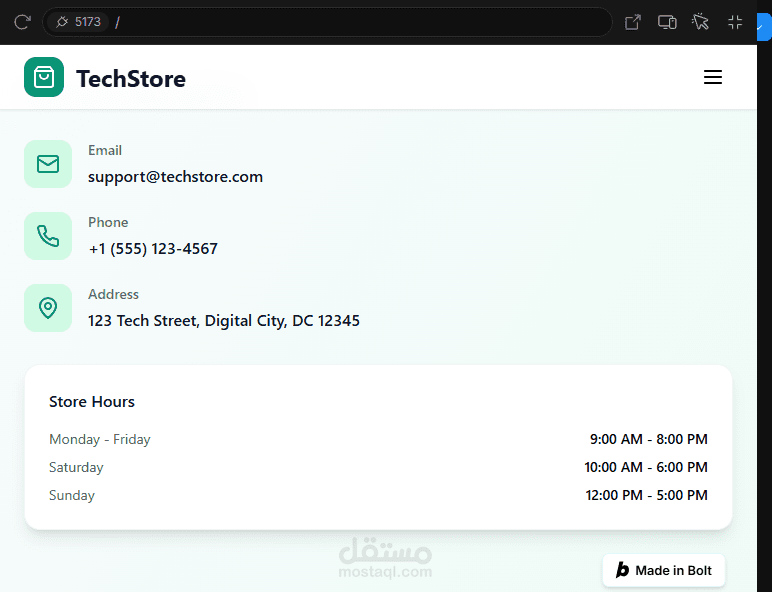This screenshot has height=592, width=772.
Task: Click the Phone label text
Action: point(108,222)
